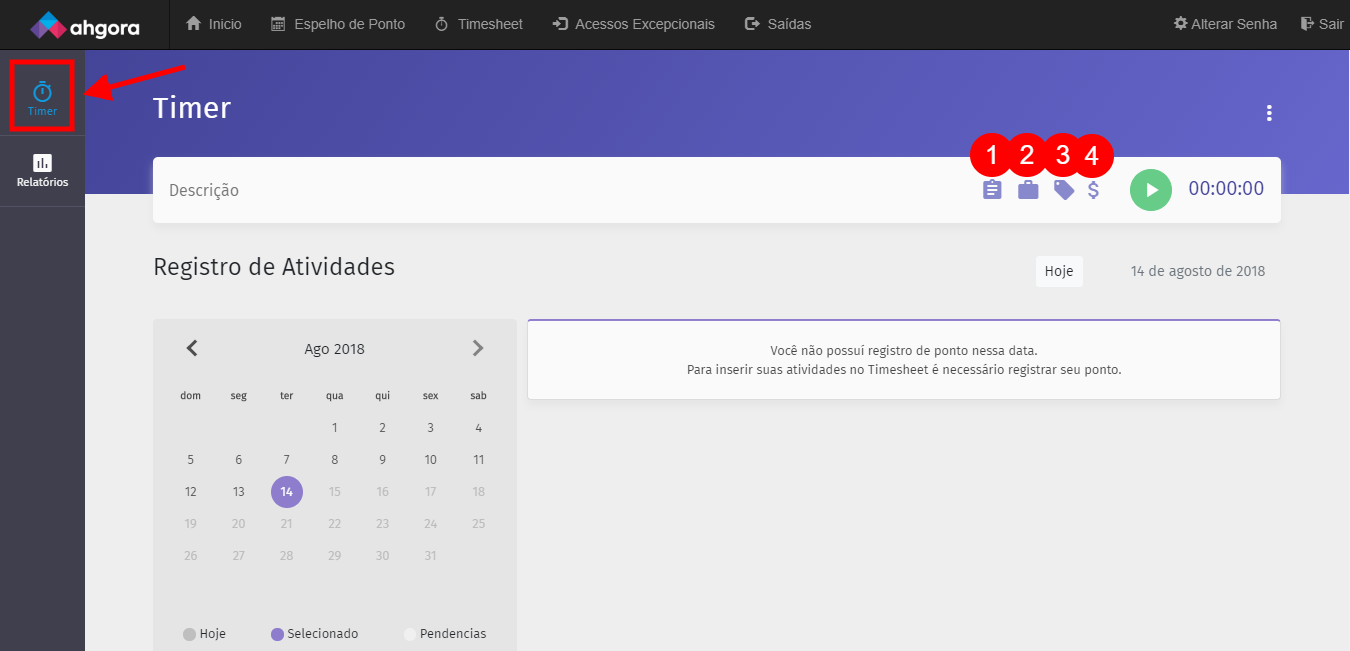Go to next month in calendar
This screenshot has height=651, width=1350.
click(x=478, y=348)
